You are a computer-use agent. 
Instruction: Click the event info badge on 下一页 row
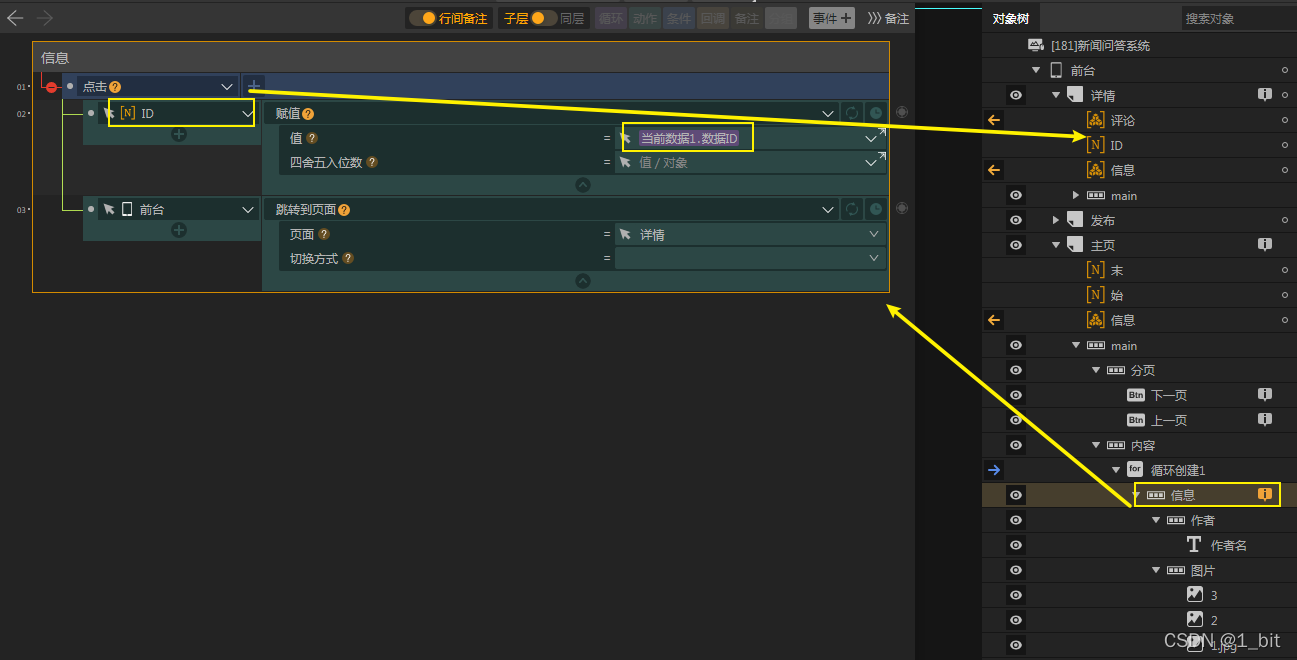(x=1264, y=395)
